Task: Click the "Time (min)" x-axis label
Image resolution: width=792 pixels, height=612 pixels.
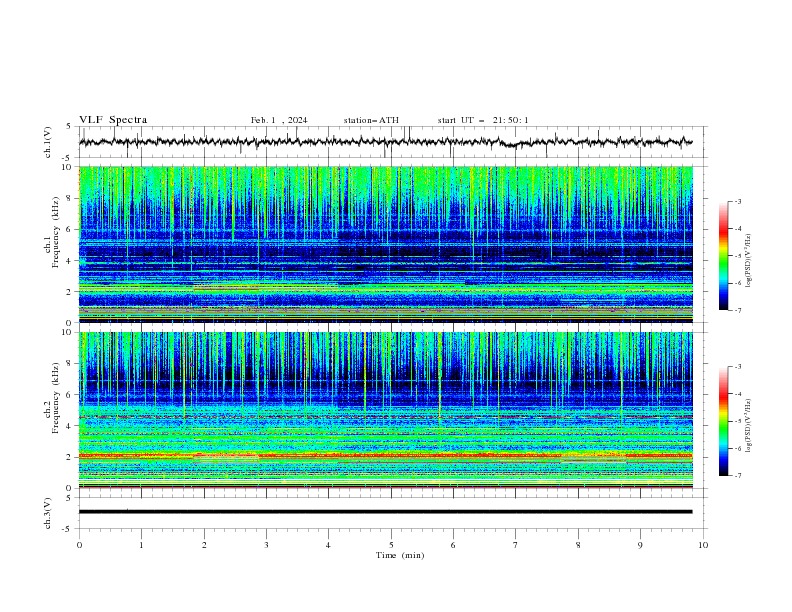Action: (x=400, y=555)
